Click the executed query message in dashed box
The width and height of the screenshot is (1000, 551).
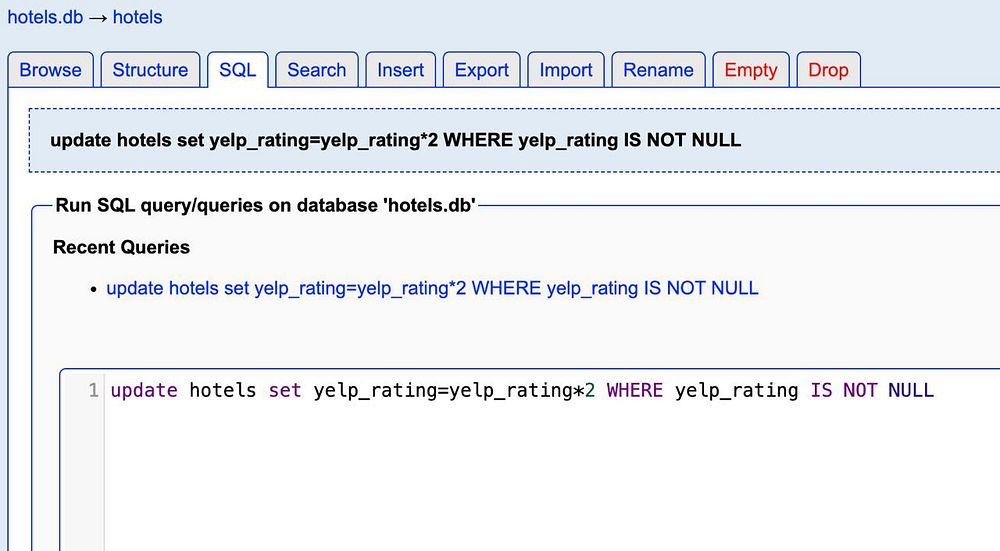click(395, 140)
